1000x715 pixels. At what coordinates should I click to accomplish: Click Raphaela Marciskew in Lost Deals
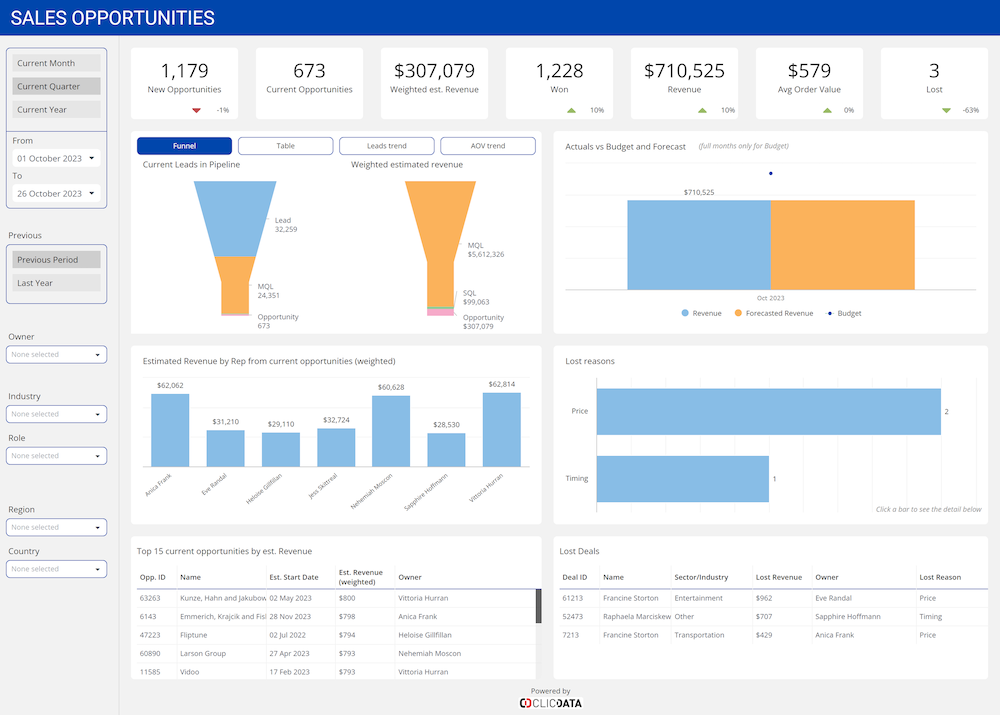coord(637,617)
